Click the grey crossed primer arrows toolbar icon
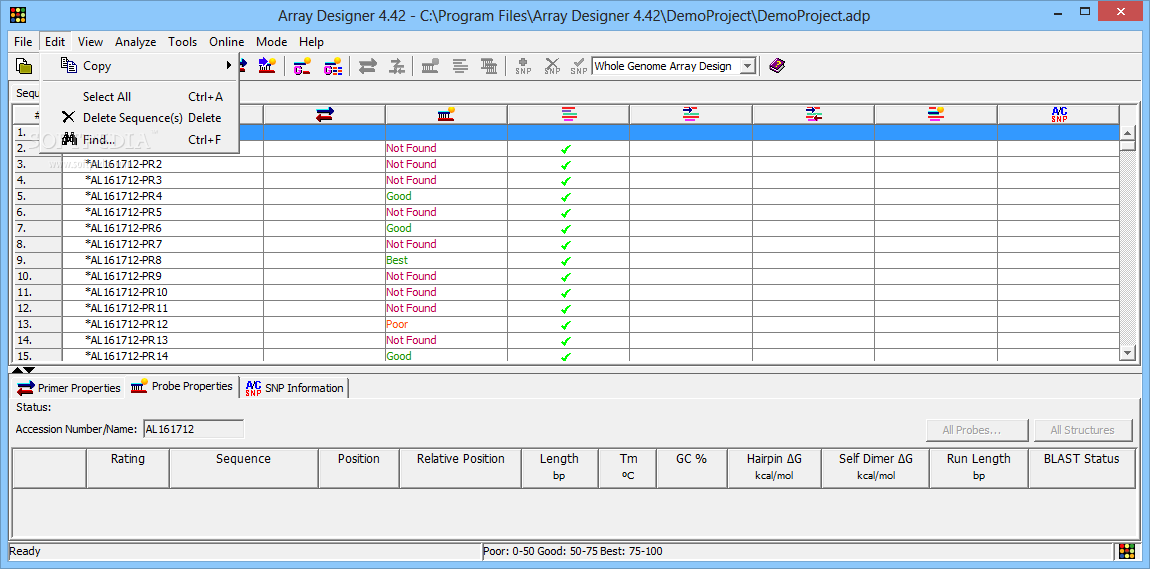The width and height of the screenshot is (1150, 569). (397, 66)
